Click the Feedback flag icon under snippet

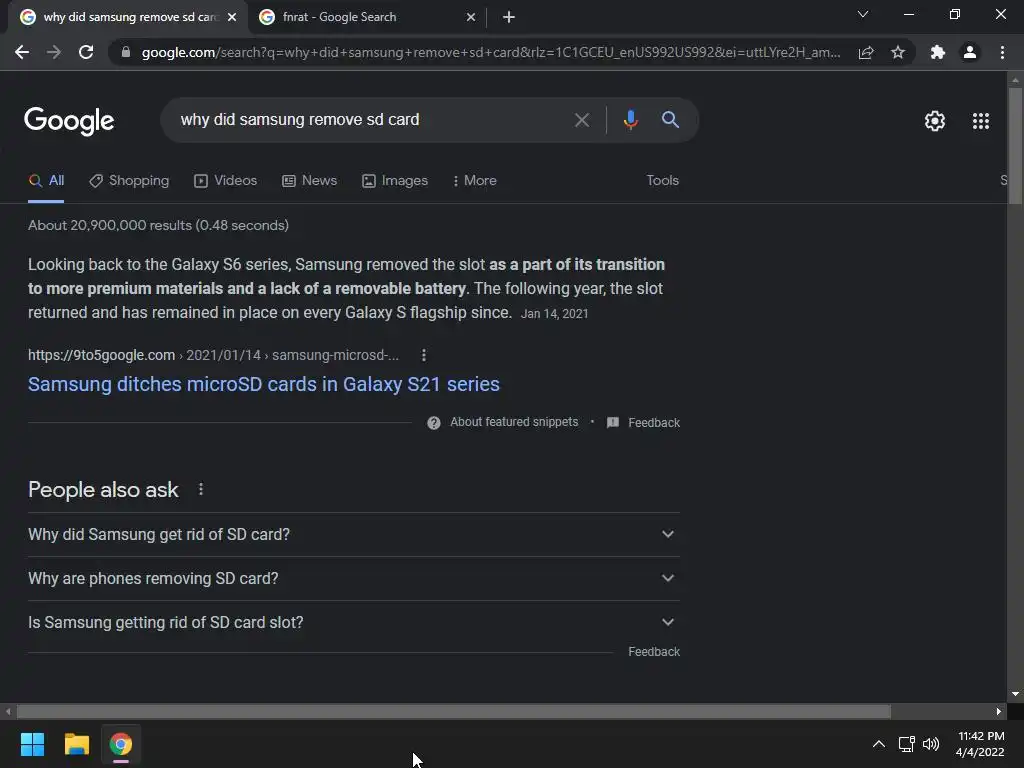(613, 423)
